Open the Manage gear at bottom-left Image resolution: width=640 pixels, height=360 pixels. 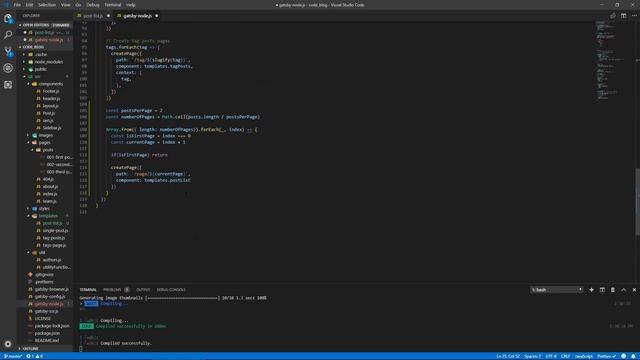coord(8,344)
